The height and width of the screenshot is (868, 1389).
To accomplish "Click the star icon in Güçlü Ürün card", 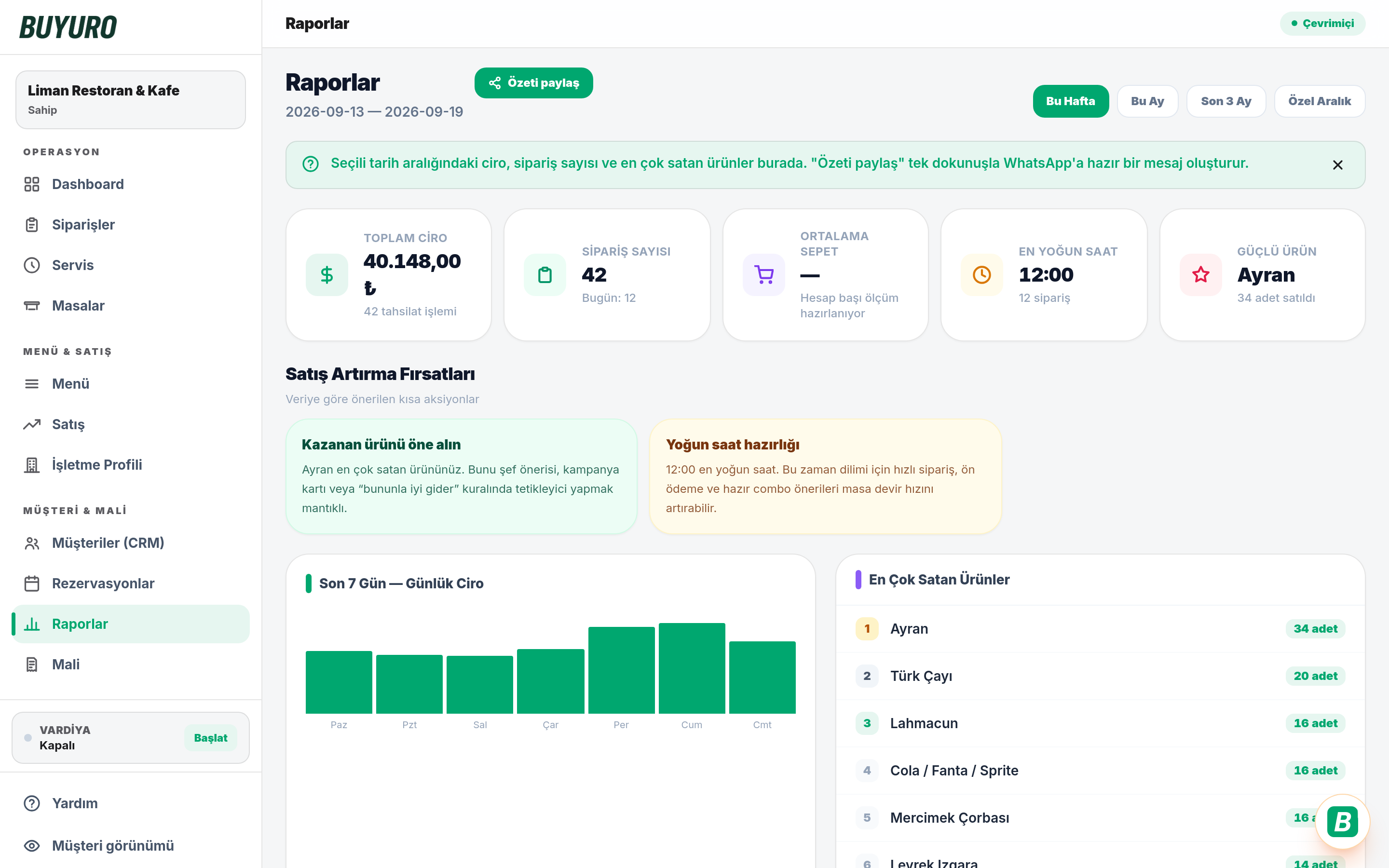I will tap(1200, 275).
